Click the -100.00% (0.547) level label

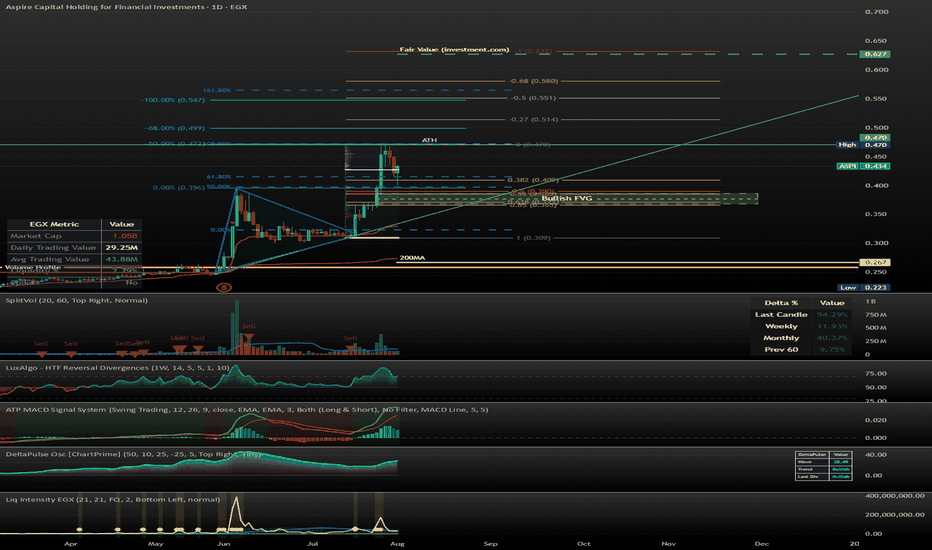(x=173, y=100)
